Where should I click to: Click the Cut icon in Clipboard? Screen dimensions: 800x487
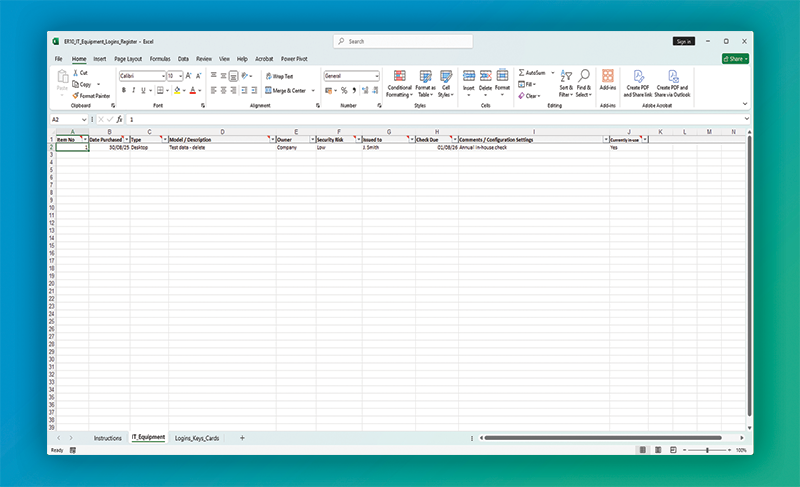pos(76,73)
